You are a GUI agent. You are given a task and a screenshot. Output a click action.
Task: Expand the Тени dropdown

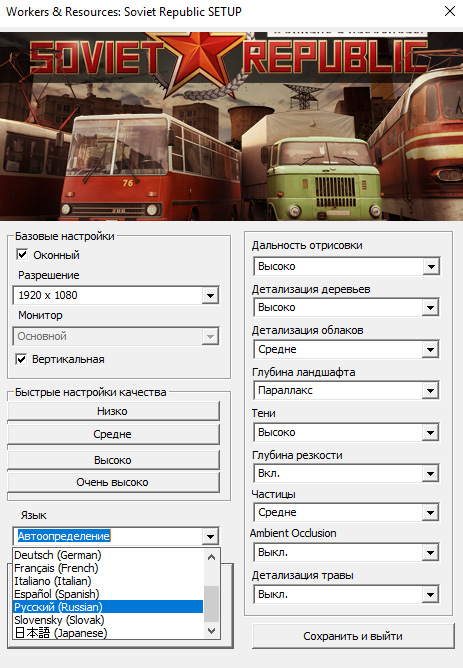[x=346, y=432]
